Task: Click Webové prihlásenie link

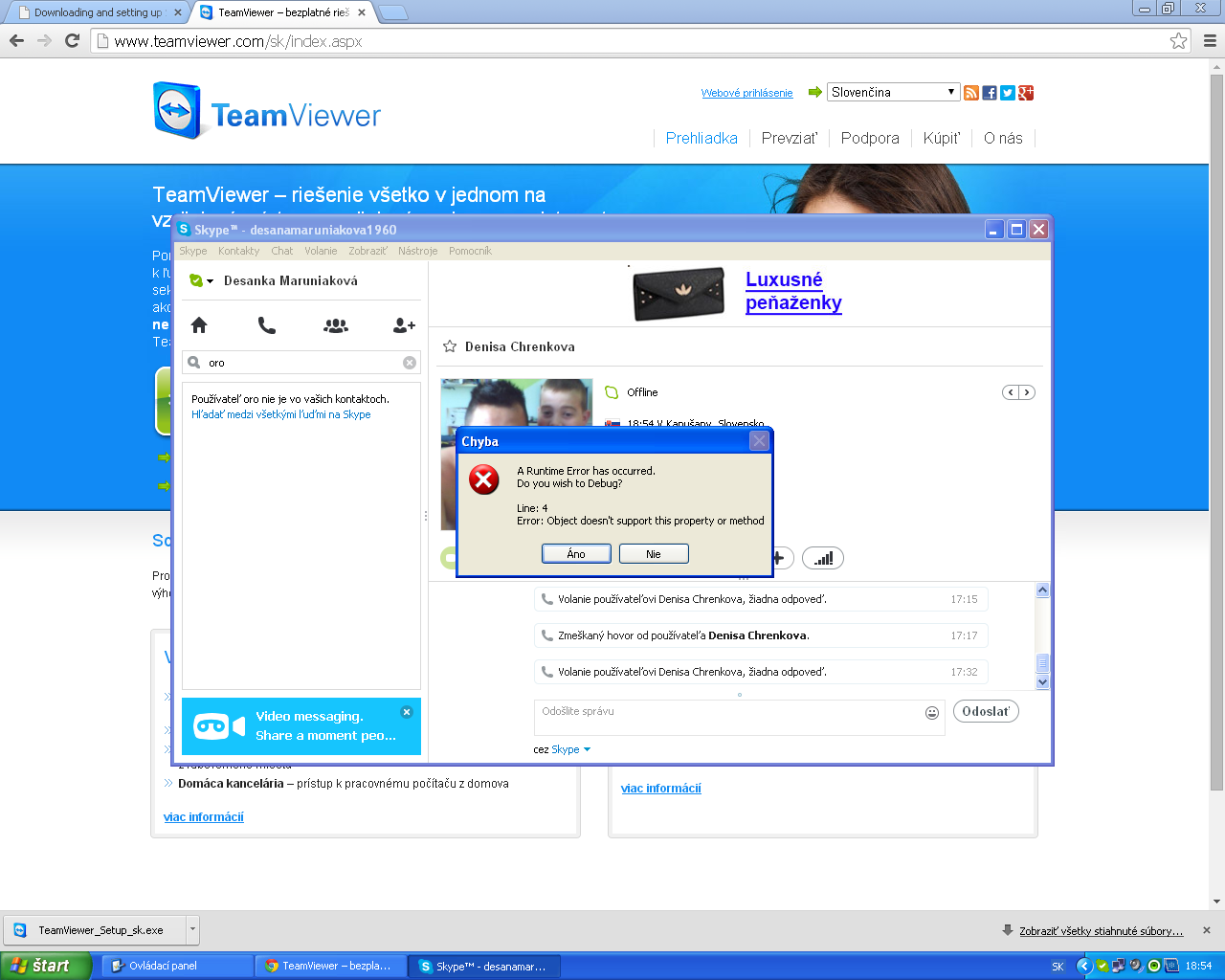Action: tap(746, 93)
